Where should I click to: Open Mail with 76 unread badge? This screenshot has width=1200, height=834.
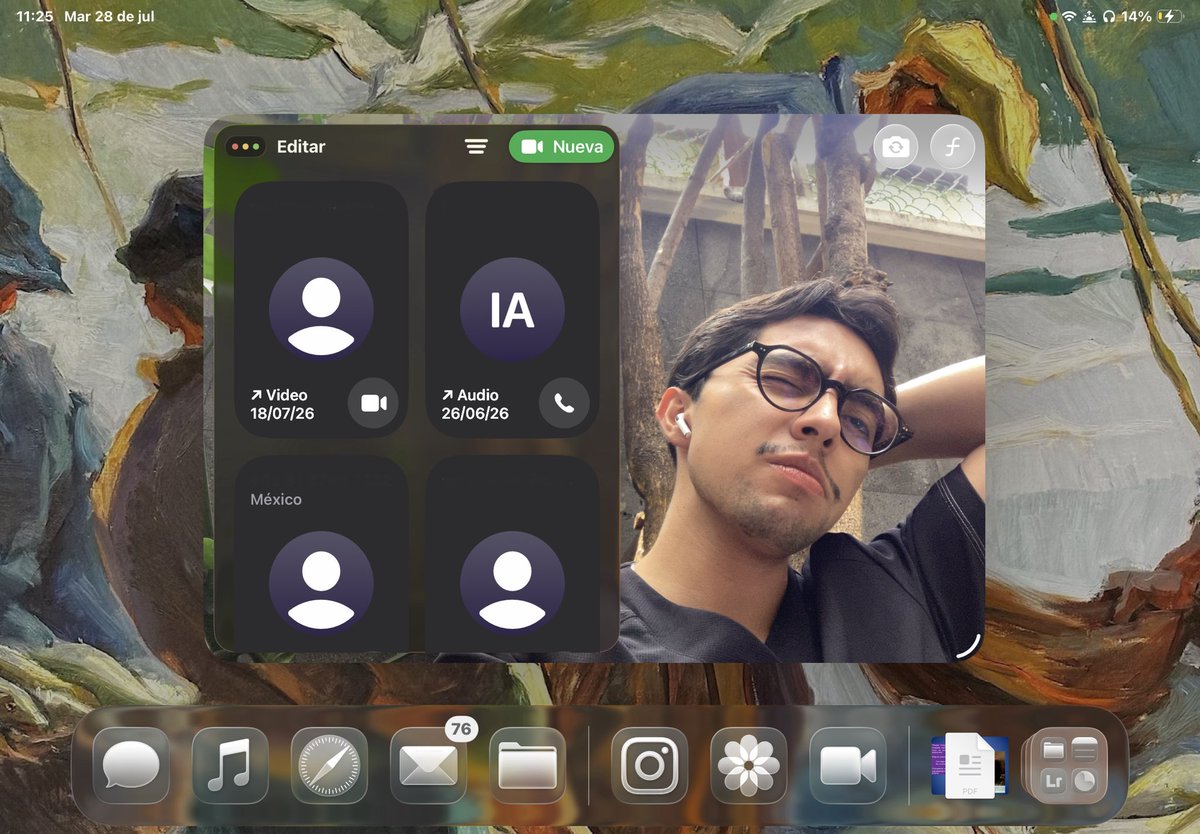428,766
